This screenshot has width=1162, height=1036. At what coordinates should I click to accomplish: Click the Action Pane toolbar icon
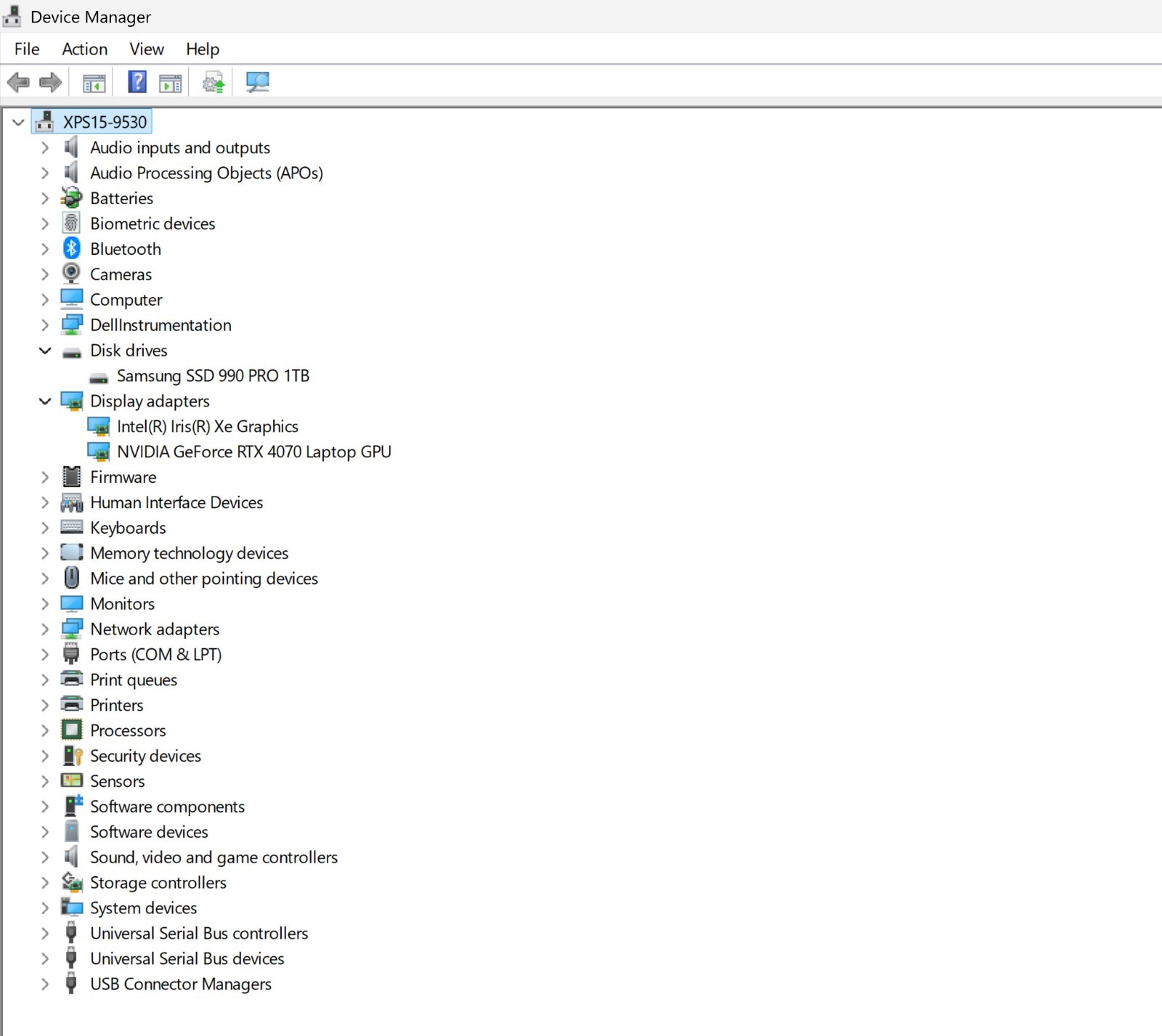click(x=170, y=83)
